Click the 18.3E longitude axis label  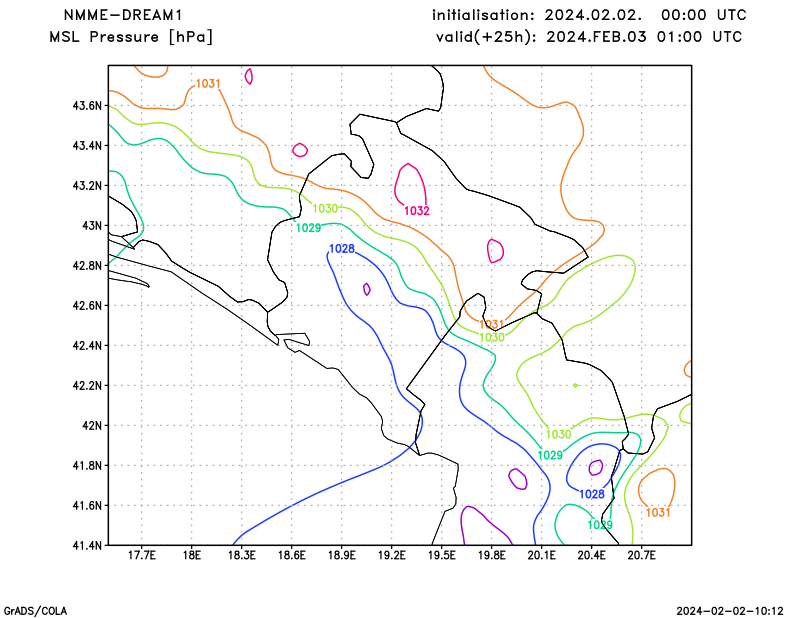pyautogui.click(x=241, y=555)
